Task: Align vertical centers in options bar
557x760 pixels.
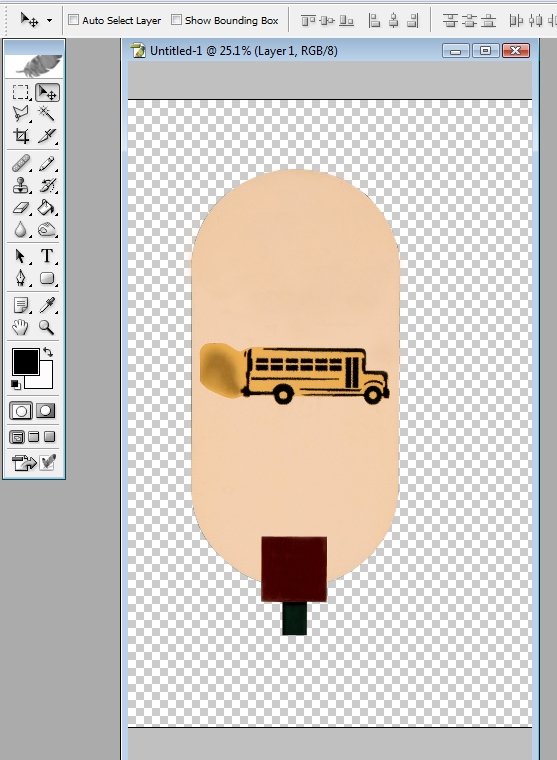Action: (x=327, y=20)
